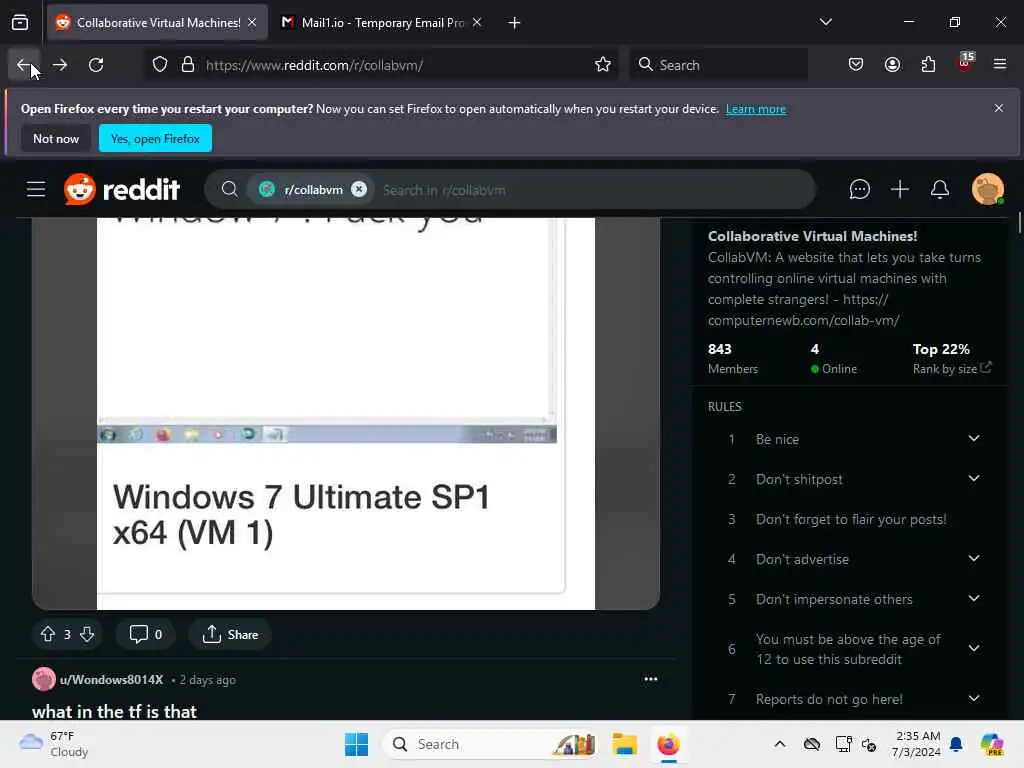Expand the age of 12 rule
Screen dimensions: 1024x768
[x=974, y=648]
